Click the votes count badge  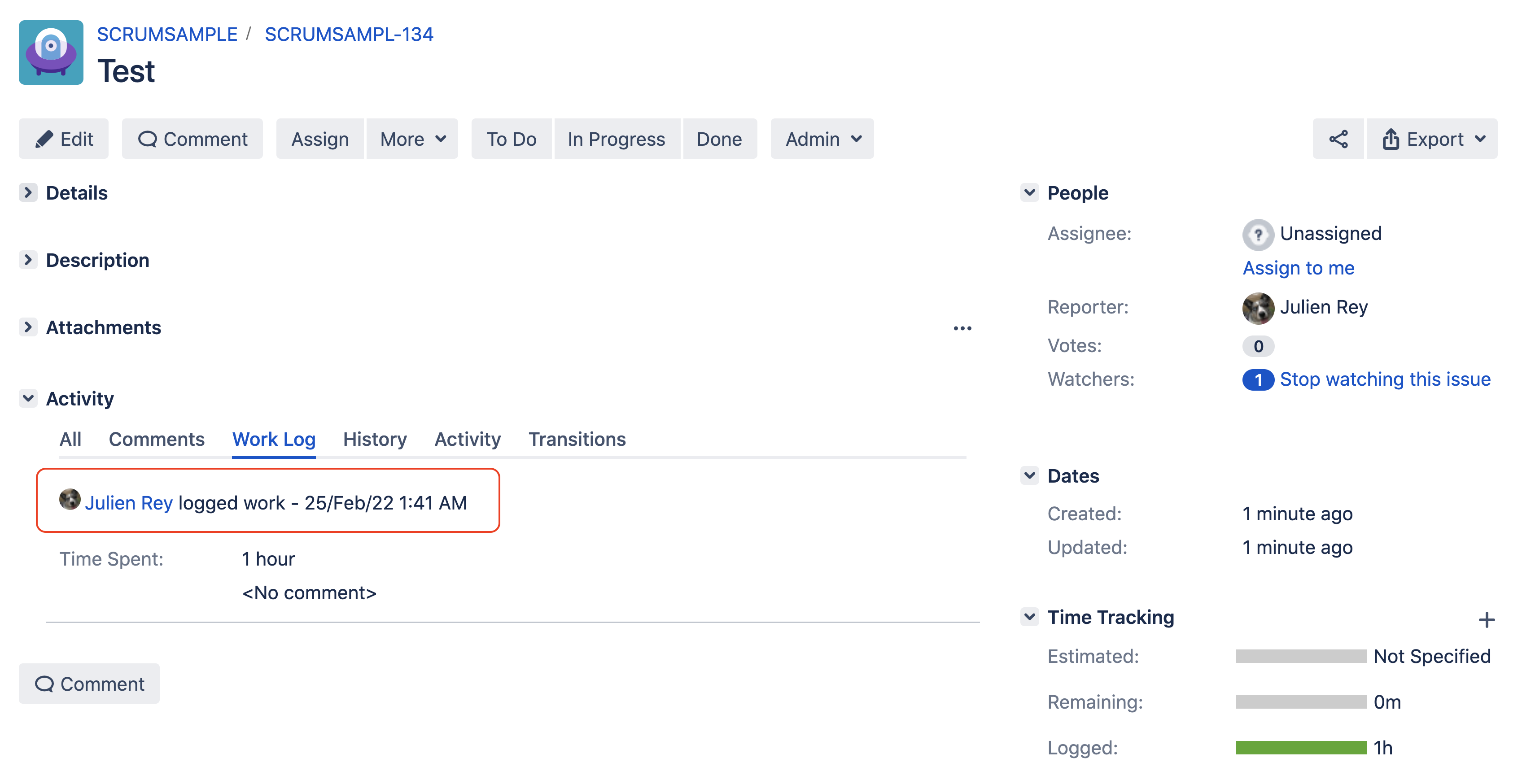click(x=1257, y=346)
